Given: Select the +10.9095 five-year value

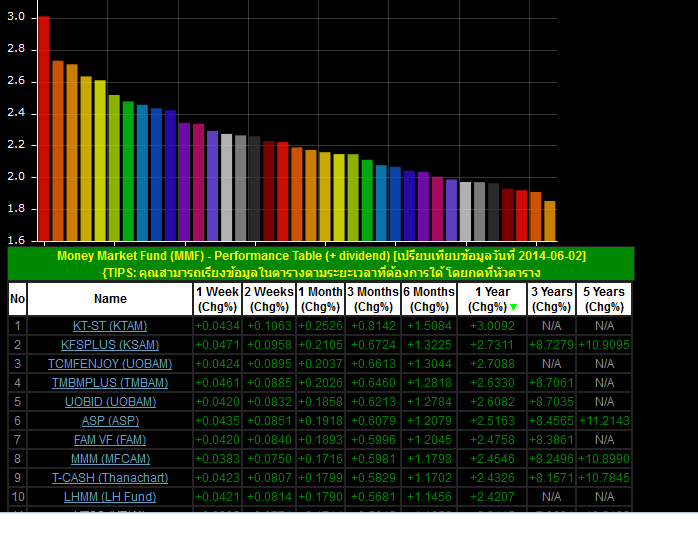Looking at the screenshot, I should click(x=604, y=345).
